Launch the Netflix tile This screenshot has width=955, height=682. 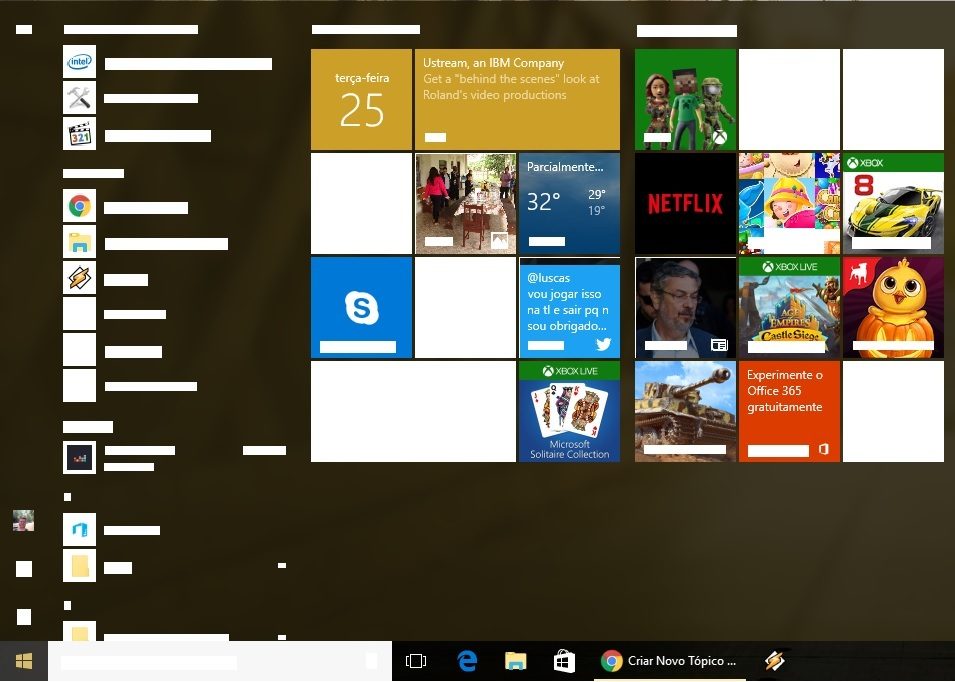[x=685, y=203]
